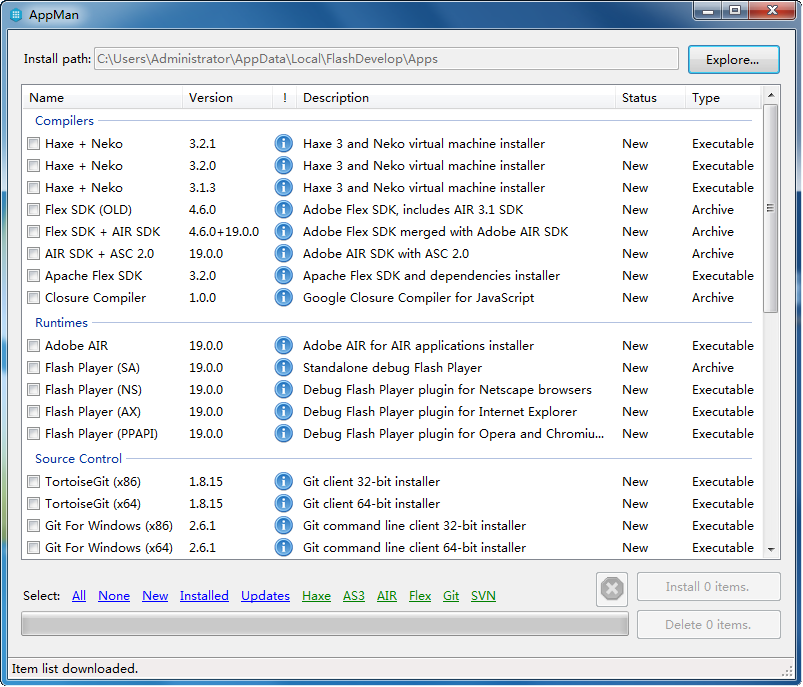803x687 pixels.
Task: Click the cancel X icon near Install button
Action: click(x=612, y=589)
